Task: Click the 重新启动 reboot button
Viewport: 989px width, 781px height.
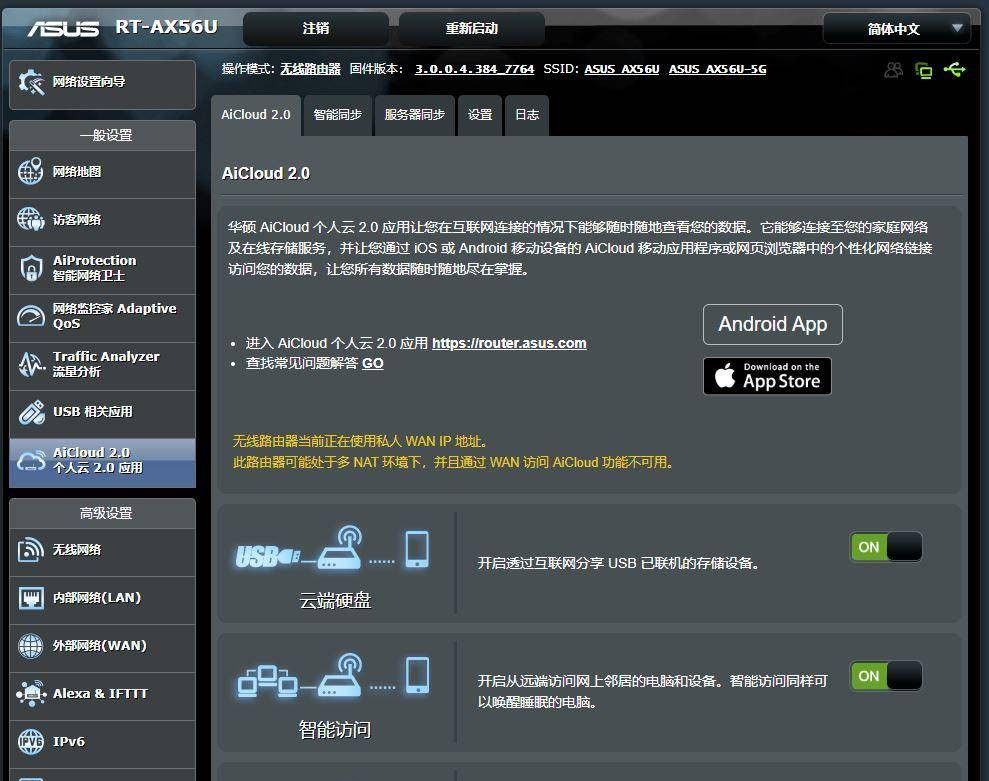Action: (x=471, y=28)
